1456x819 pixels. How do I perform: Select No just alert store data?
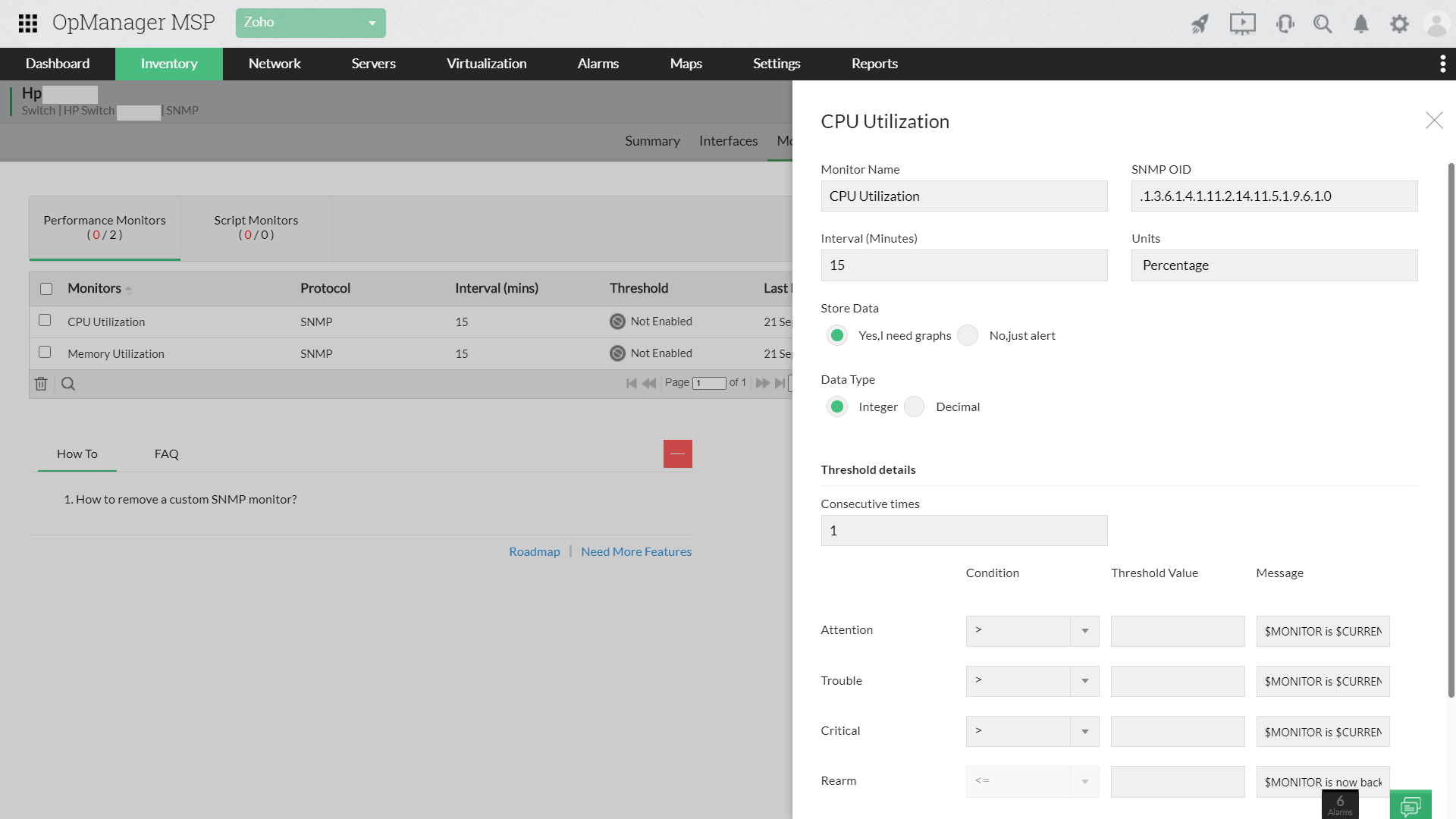[968, 335]
